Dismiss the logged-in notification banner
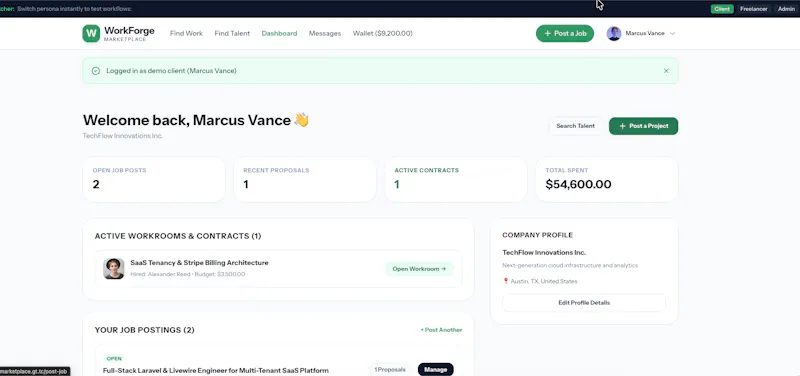This screenshot has height=376, width=800. tap(666, 71)
